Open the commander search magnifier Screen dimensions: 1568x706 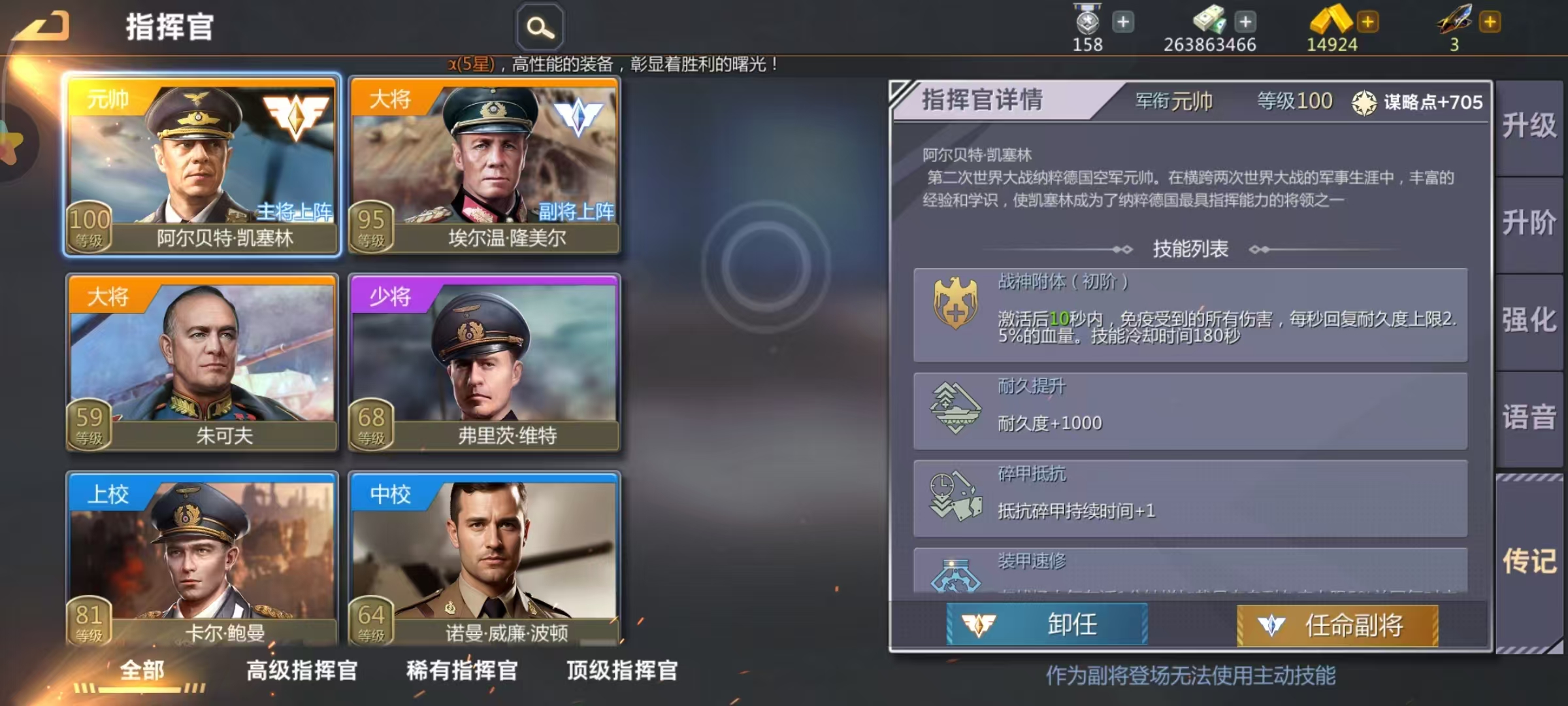(x=540, y=27)
